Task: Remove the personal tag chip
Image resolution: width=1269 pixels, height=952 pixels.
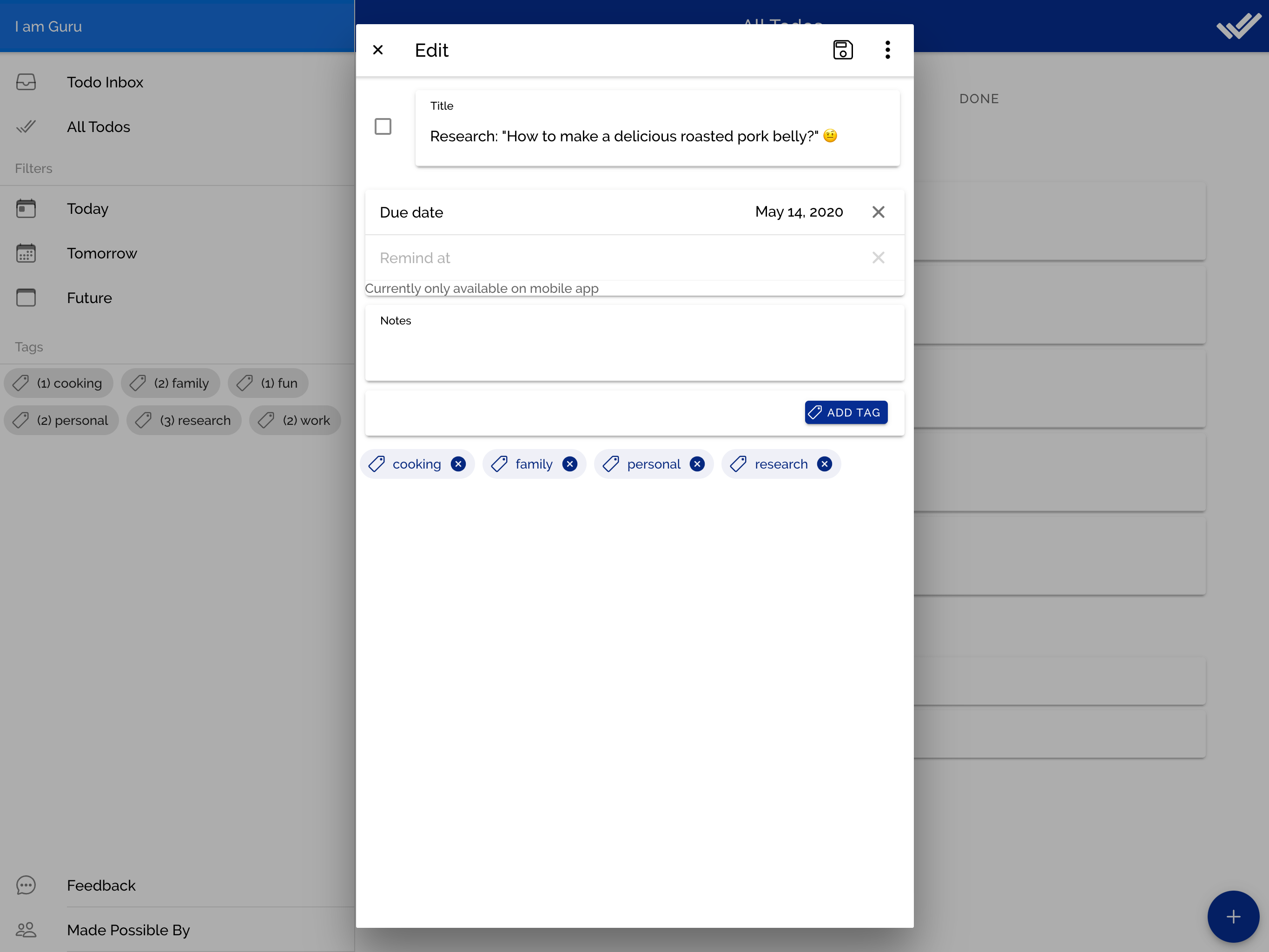Action: point(696,463)
